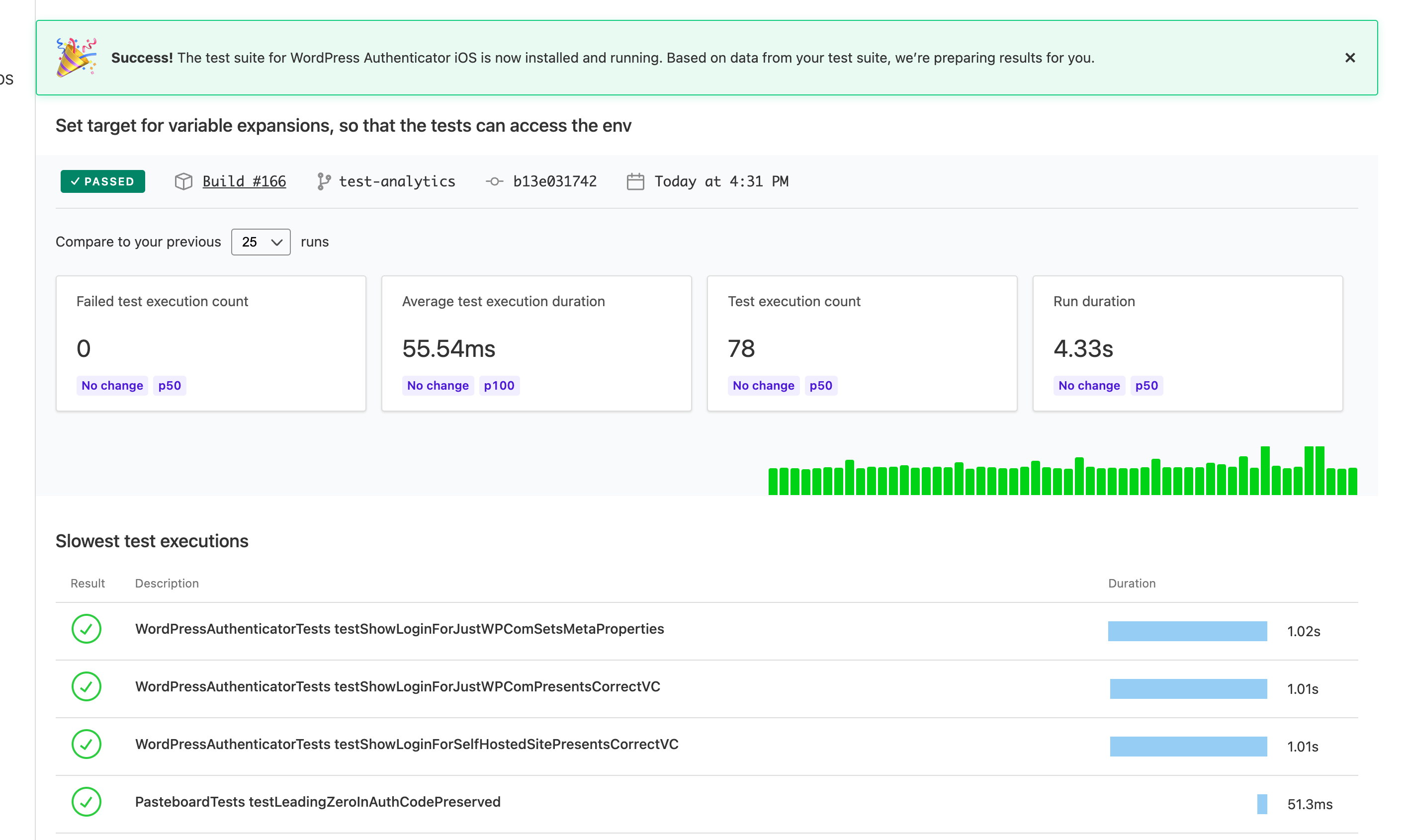Click the party popper celebration icon
The height and width of the screenshot is (840, 1407).
[76, 57]
